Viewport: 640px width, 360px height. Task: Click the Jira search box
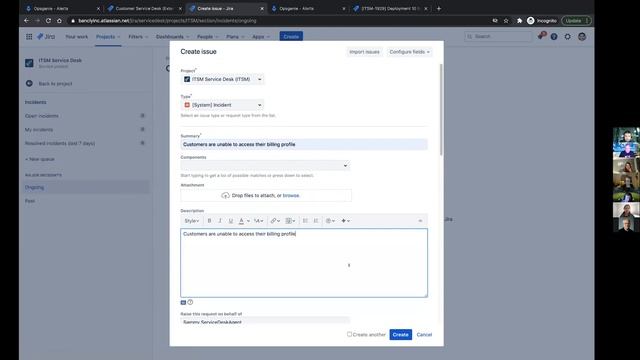coord(498,37)
